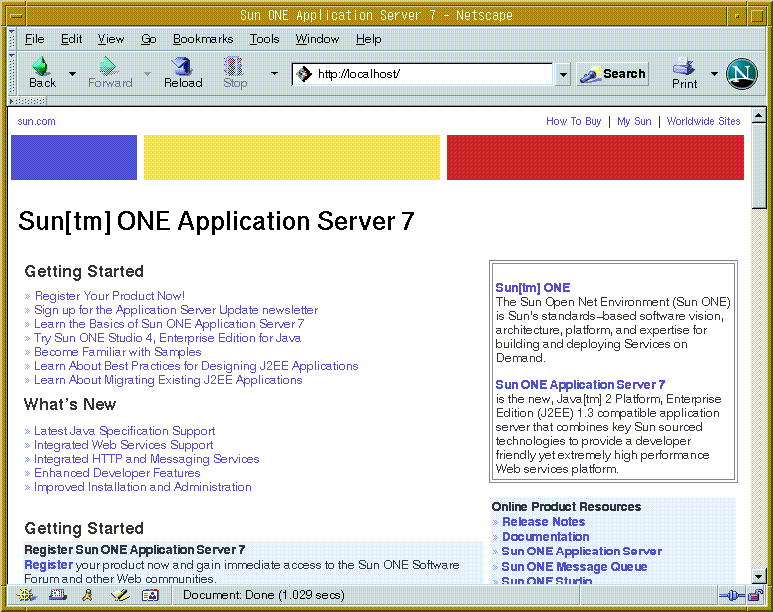Expand the URL history dropdown
Image resolution: width=773 pixels, height=612 pixels.
point(563,74)
